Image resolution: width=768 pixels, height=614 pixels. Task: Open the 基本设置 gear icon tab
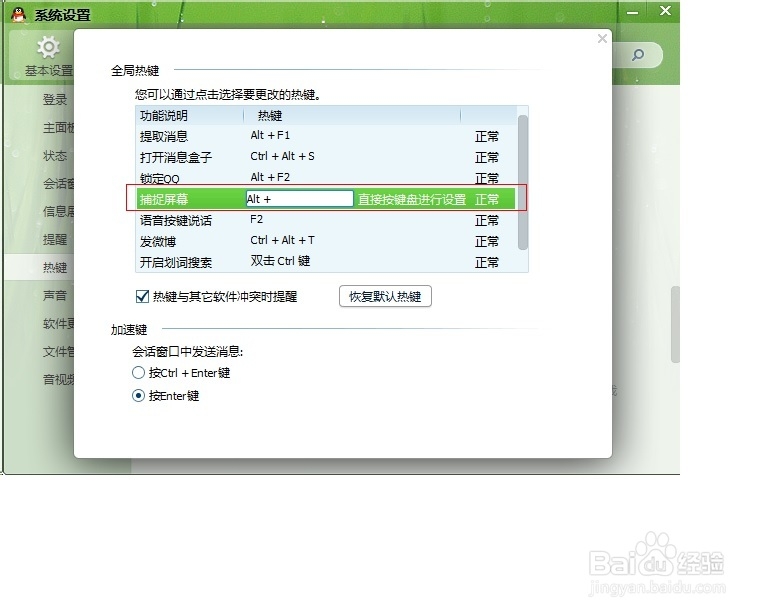pos(48,56)
